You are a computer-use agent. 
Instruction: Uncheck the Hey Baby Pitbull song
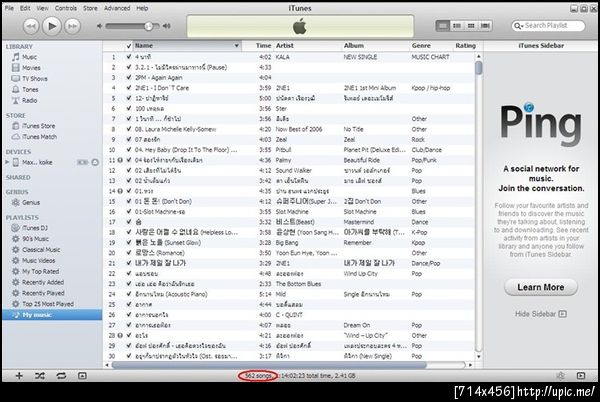click(x=129, y=150)
